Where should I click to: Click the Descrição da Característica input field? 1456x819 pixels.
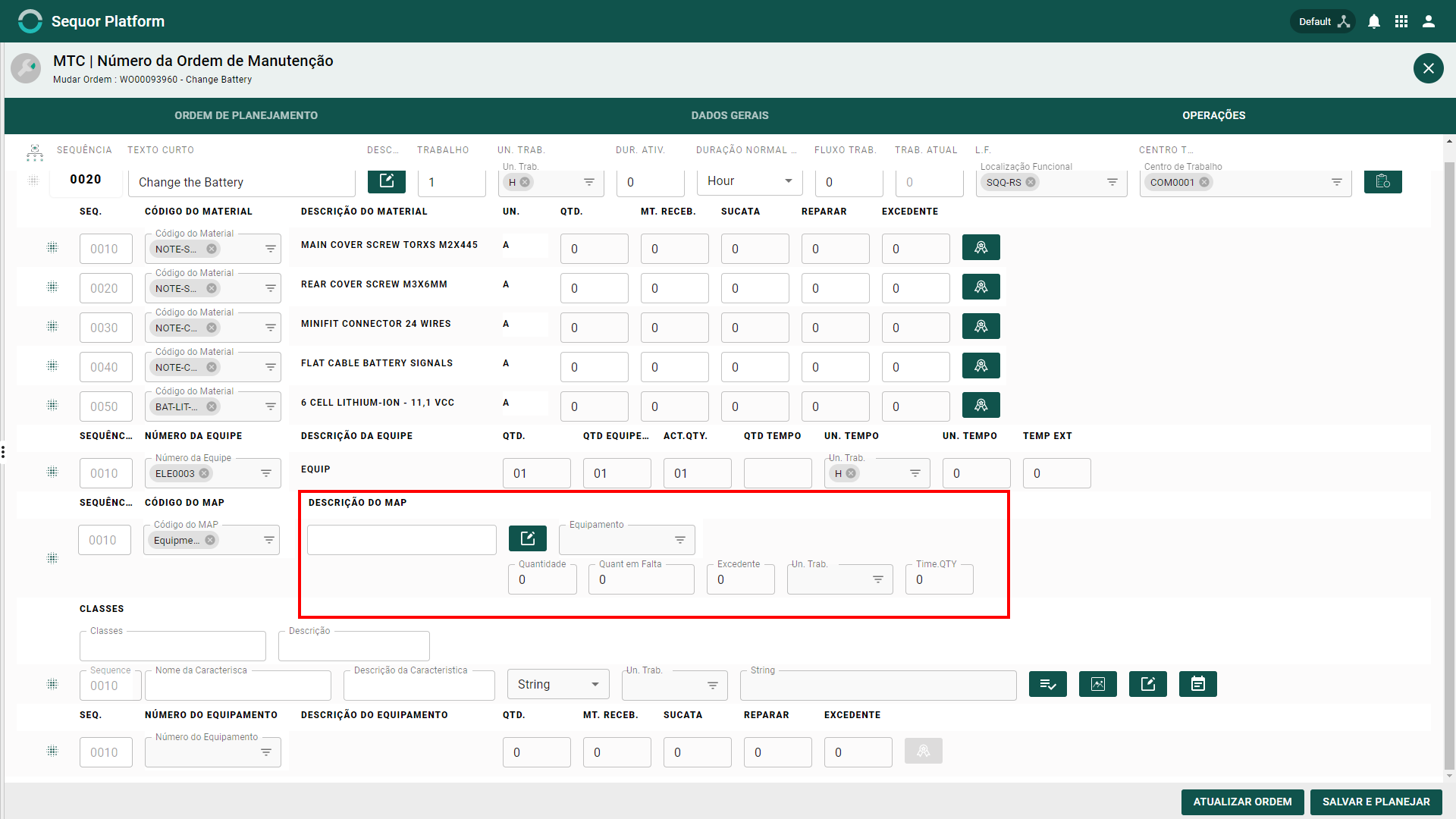[419, 686]
